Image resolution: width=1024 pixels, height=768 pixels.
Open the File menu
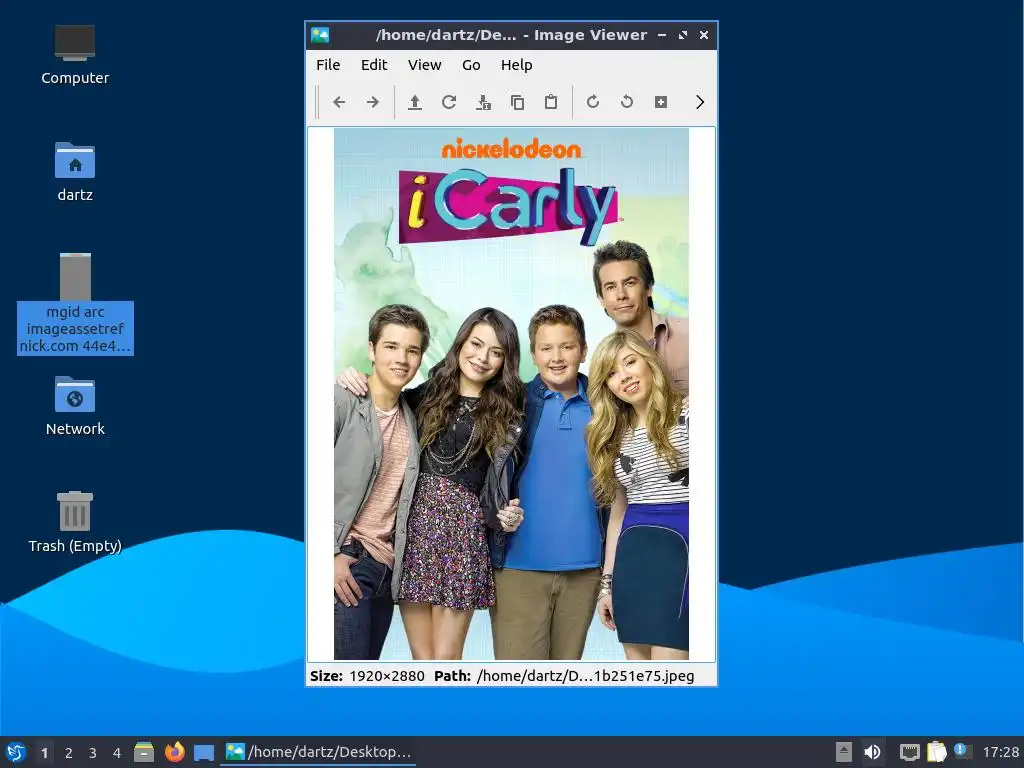pos(328,65)
